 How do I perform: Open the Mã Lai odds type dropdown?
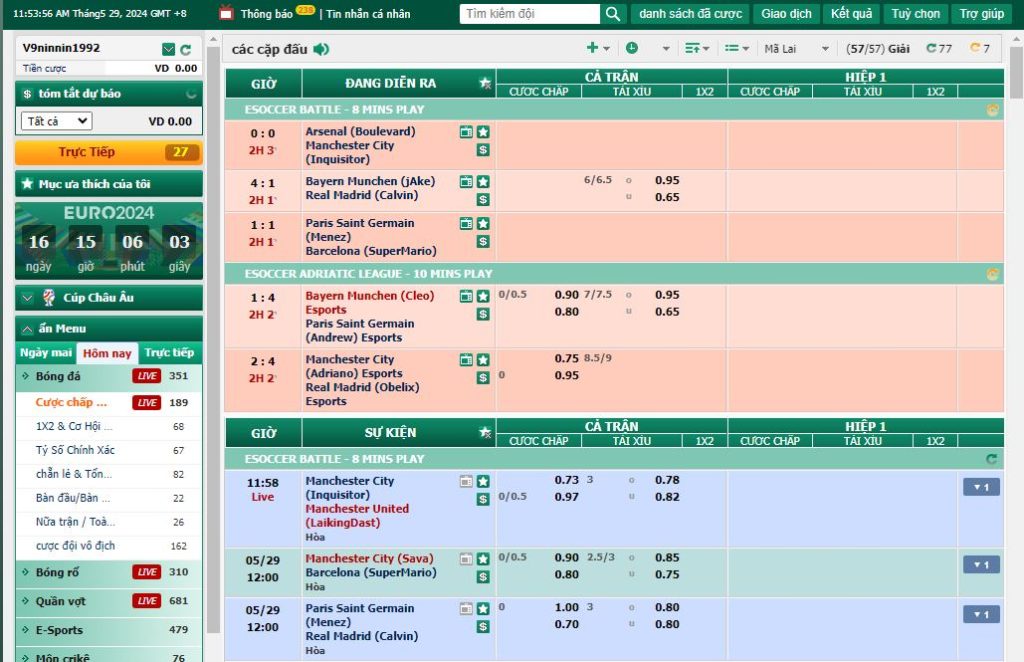pos(796,48)
